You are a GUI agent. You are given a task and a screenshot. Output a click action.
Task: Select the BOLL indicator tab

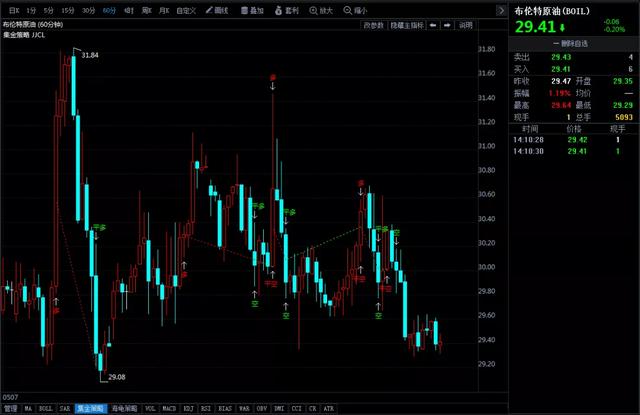(45, 408)
